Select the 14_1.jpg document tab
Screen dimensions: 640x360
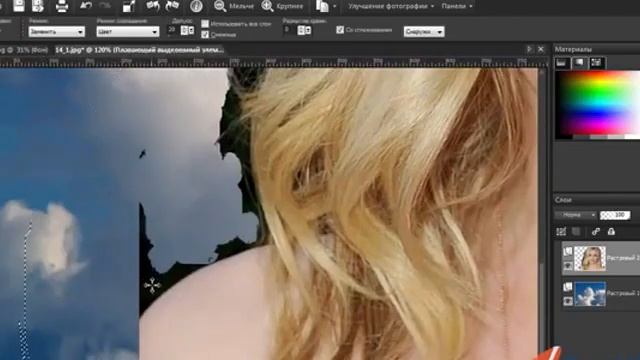click(x=140, y=50)
